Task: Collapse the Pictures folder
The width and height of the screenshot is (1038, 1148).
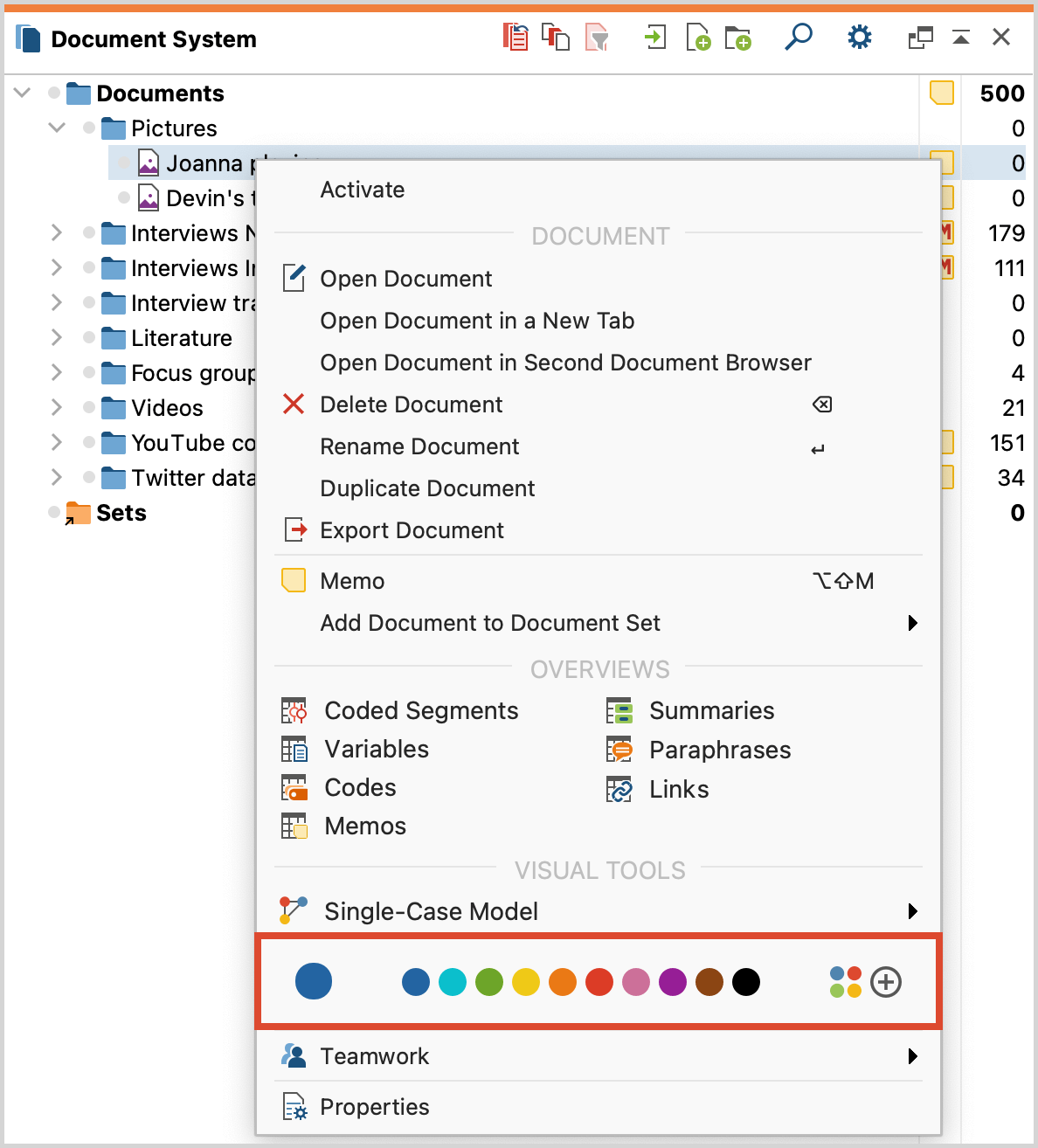Action: (x=56, y=128)
